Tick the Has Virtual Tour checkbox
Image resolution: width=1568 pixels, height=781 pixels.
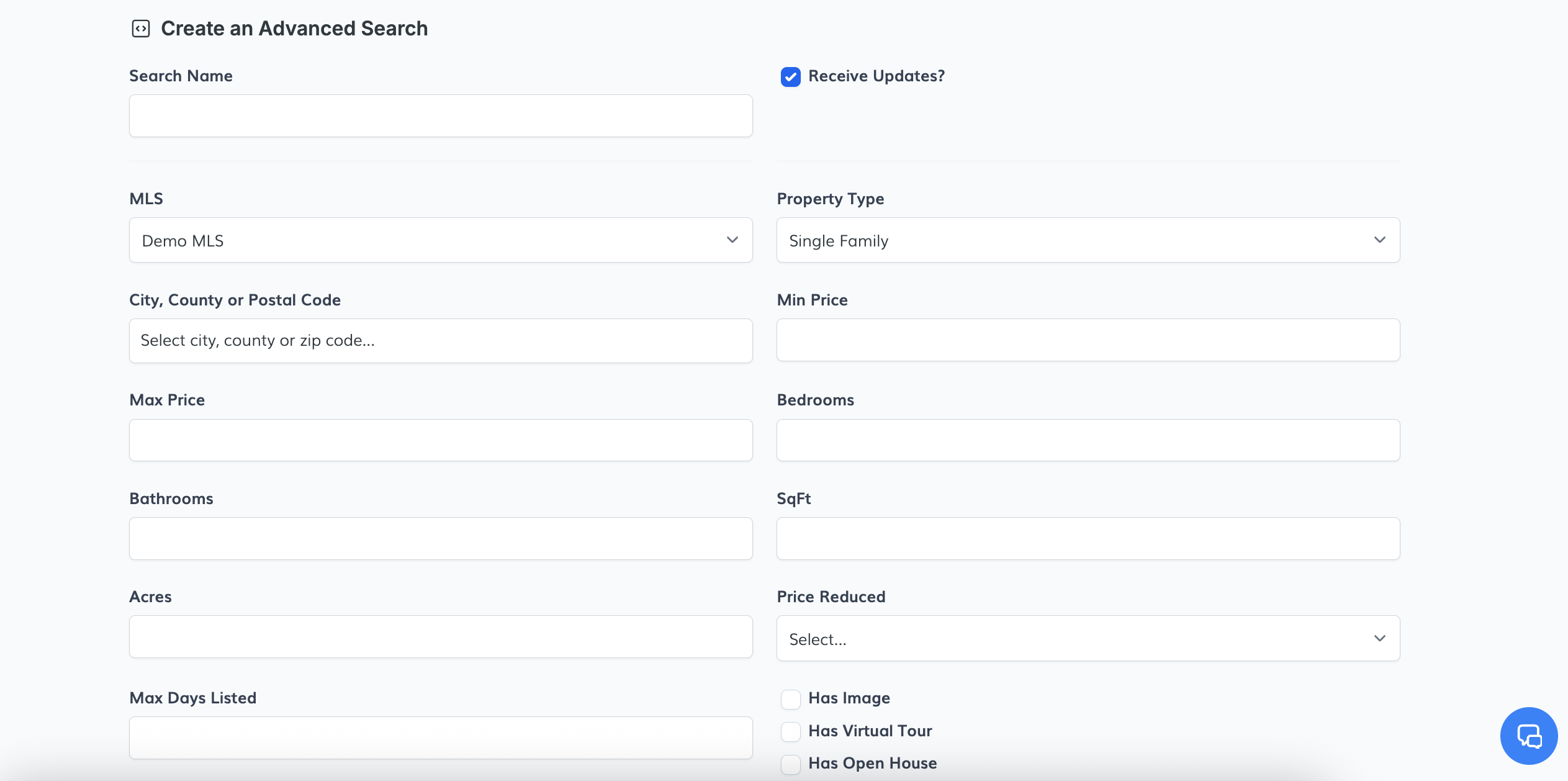[790, 731]
